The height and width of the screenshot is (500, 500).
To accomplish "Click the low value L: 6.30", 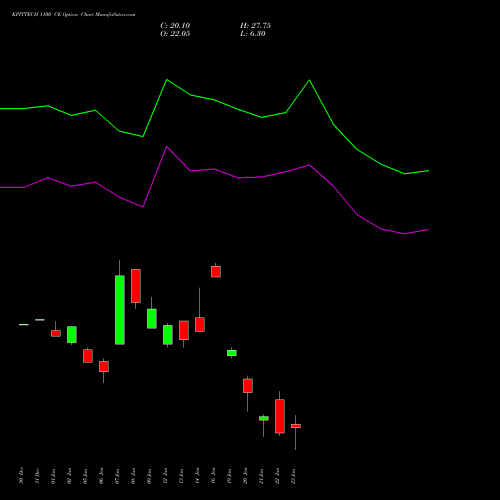I will click(253, 34).
